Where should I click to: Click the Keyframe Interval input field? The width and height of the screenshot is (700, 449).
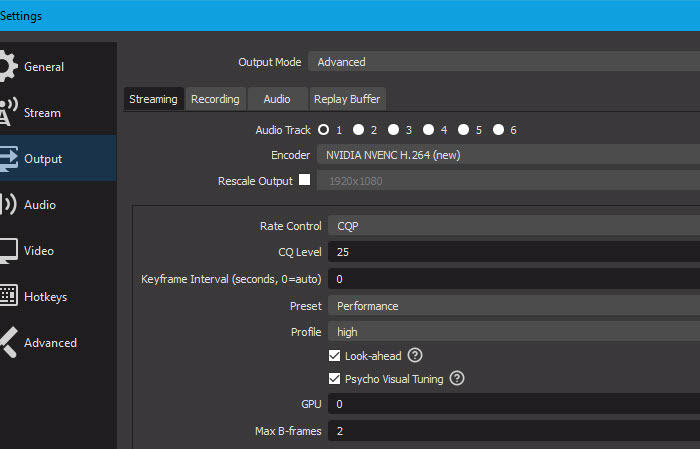(514, 279)
